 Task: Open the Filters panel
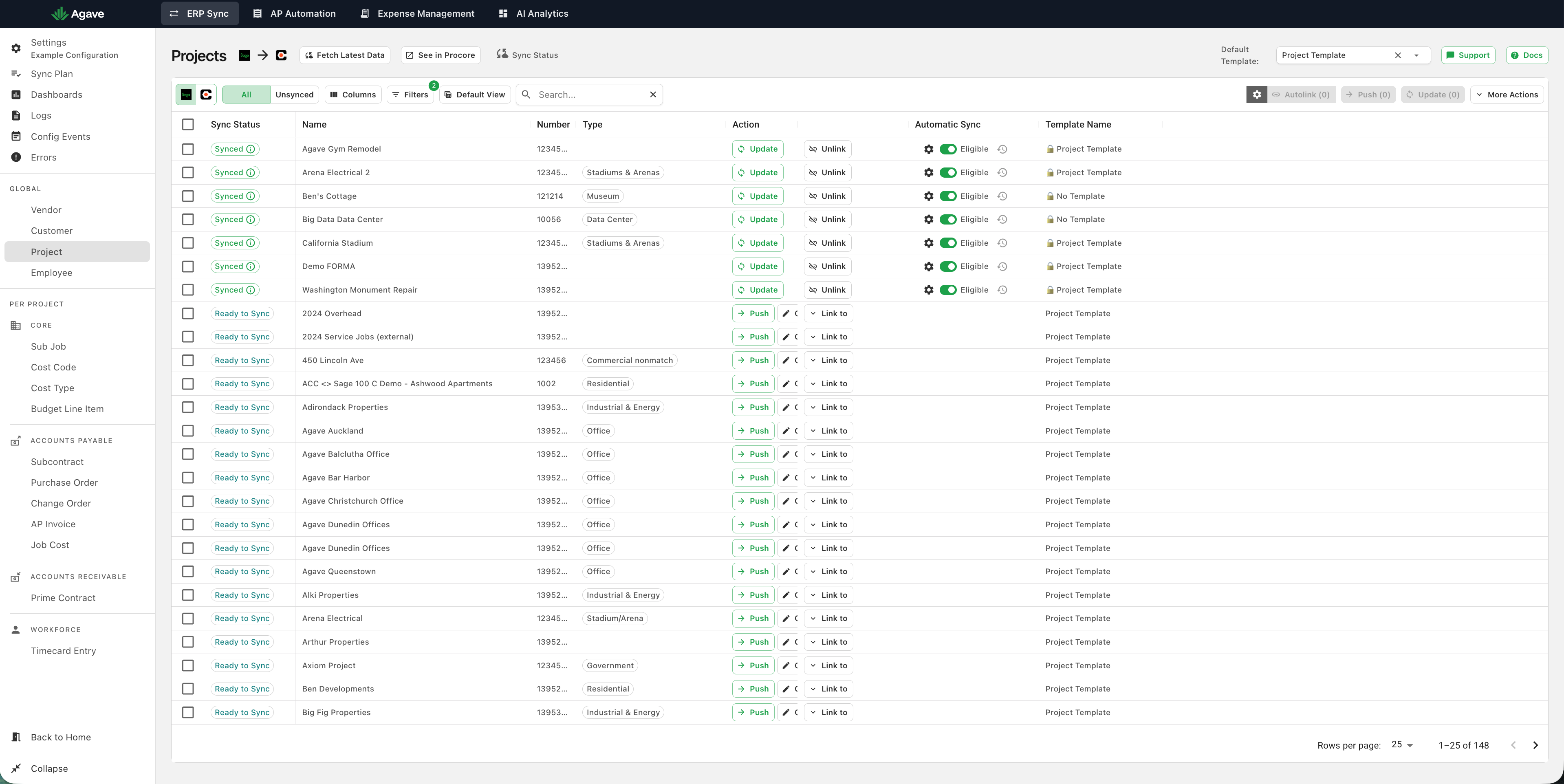410,95
